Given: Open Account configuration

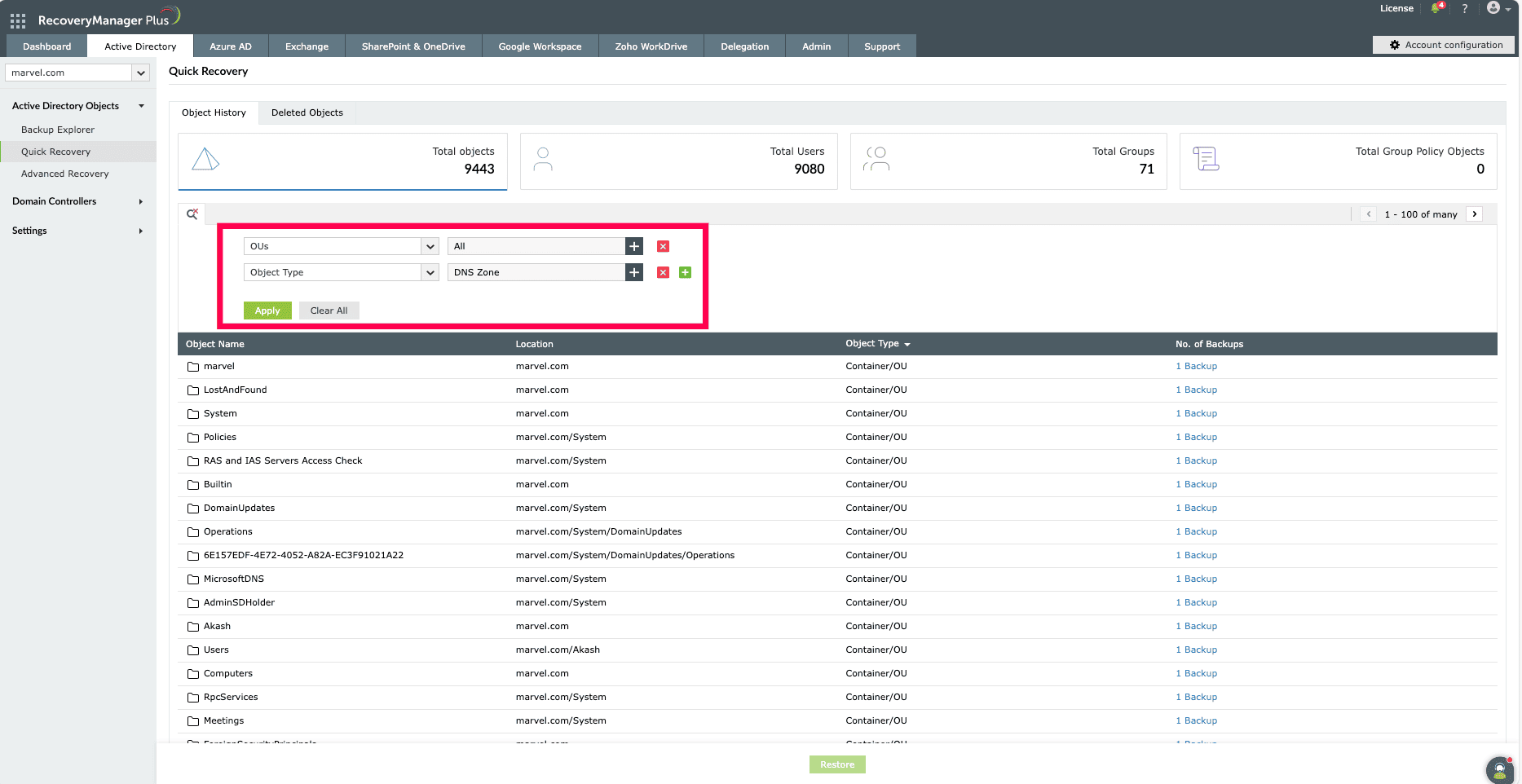Looking at the screenshot, I should 1444,45.
